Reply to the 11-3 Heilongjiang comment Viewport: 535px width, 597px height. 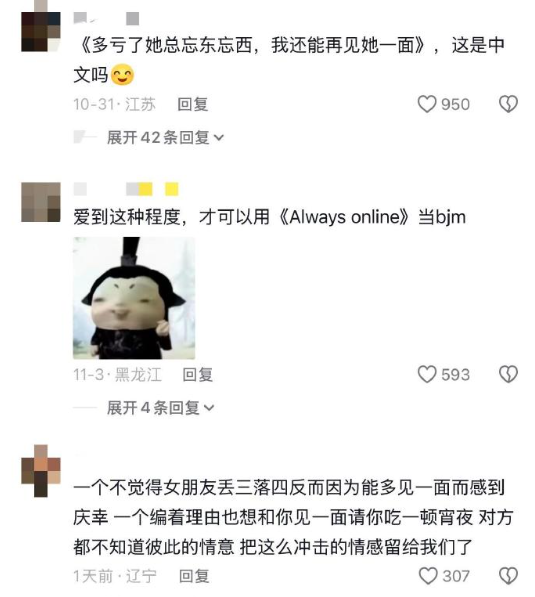click(x=197, y=375)
